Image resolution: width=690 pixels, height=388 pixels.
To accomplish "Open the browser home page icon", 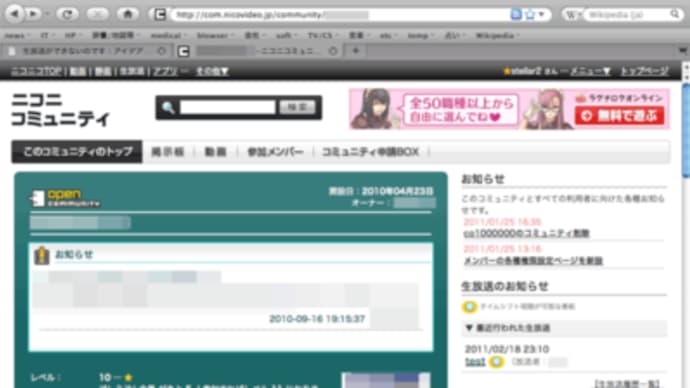I will coord(128,14).
